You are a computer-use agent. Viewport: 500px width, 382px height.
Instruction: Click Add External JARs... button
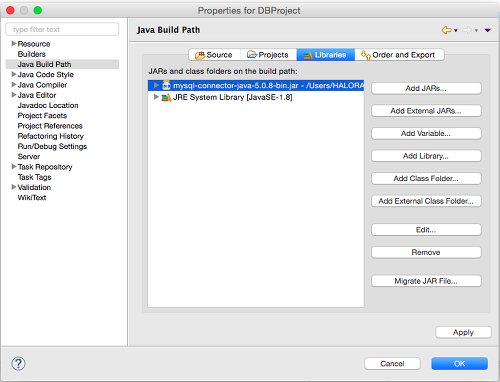(x=426, y=111)
